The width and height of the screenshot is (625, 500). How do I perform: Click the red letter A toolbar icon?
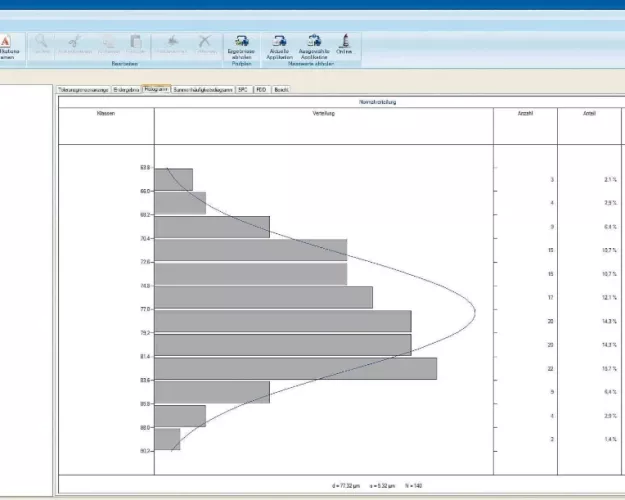click(5, 41)
